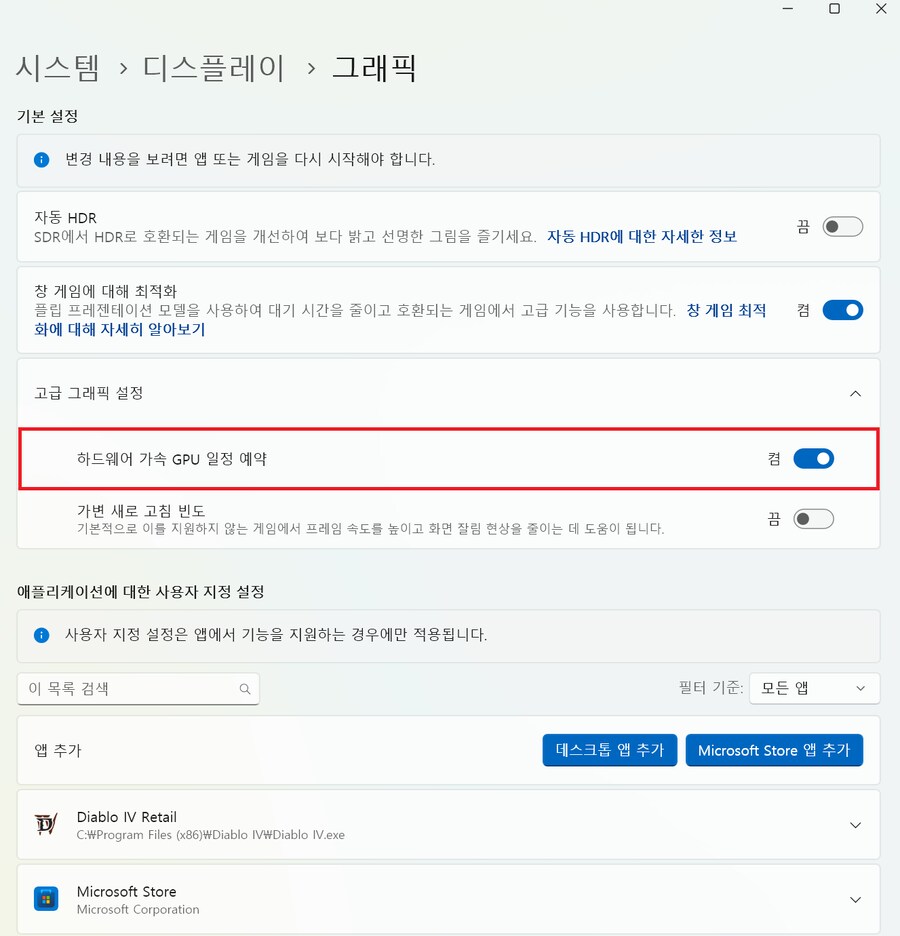The image size is (900, 936).
Task: Click the Diablo IV Retail app icon
Action: [46, 824]
